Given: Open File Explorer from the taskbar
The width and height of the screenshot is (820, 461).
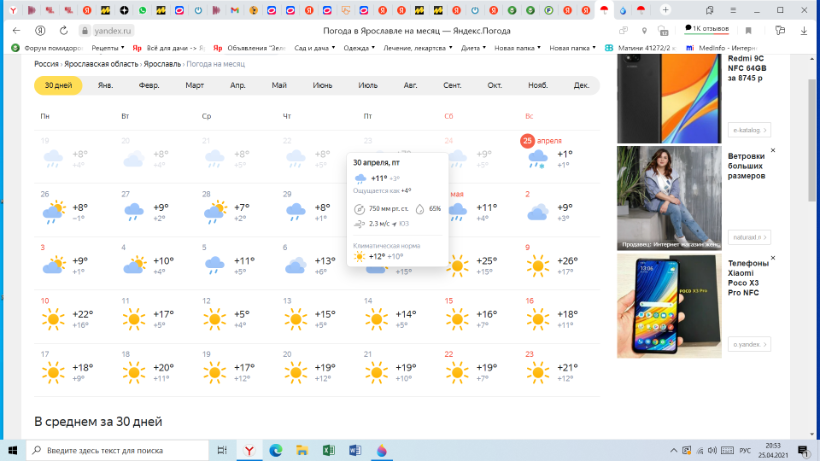Looking at the screenshot, I should [302, 450].
